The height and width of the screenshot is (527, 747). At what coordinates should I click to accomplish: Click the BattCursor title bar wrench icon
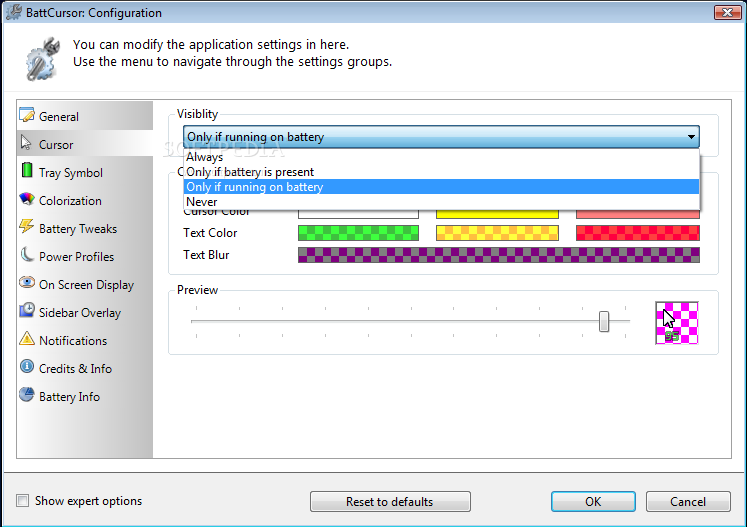[13, 12]
